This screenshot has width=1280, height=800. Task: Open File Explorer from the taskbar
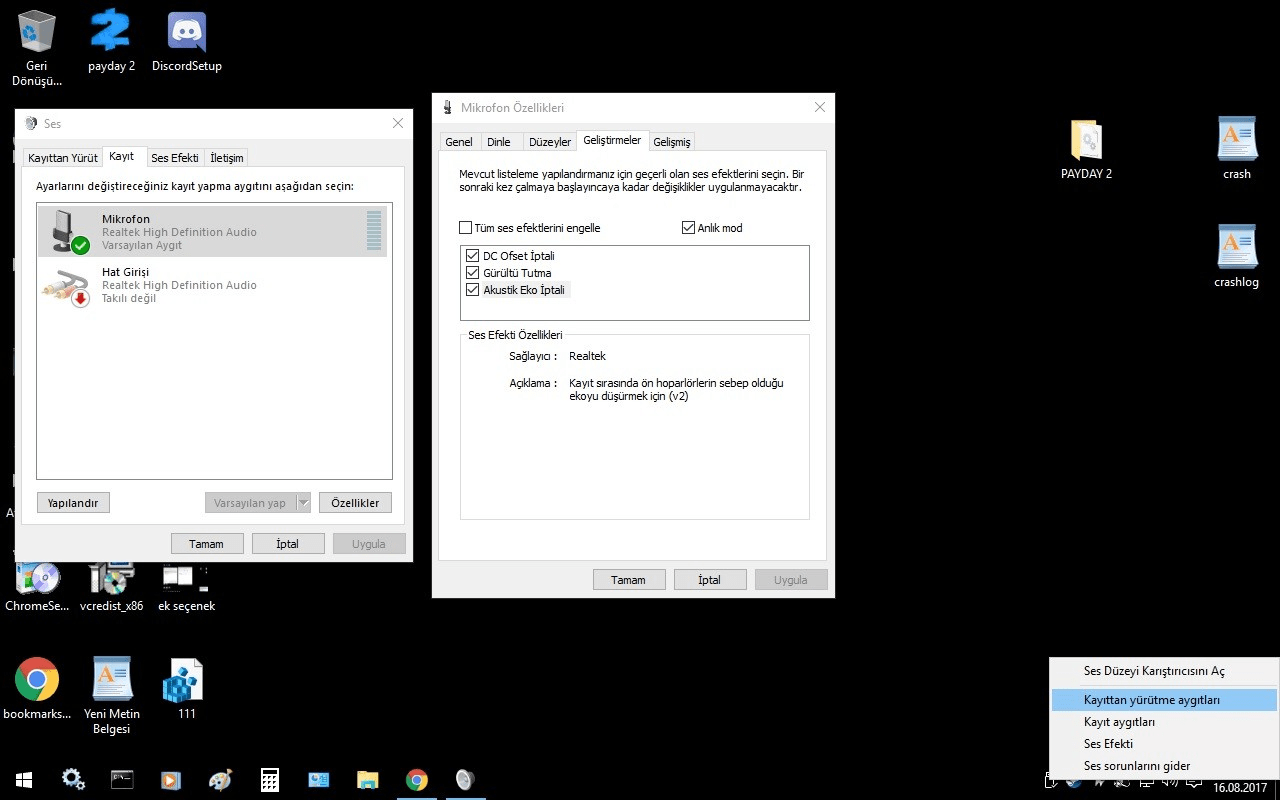coord(368,780)
